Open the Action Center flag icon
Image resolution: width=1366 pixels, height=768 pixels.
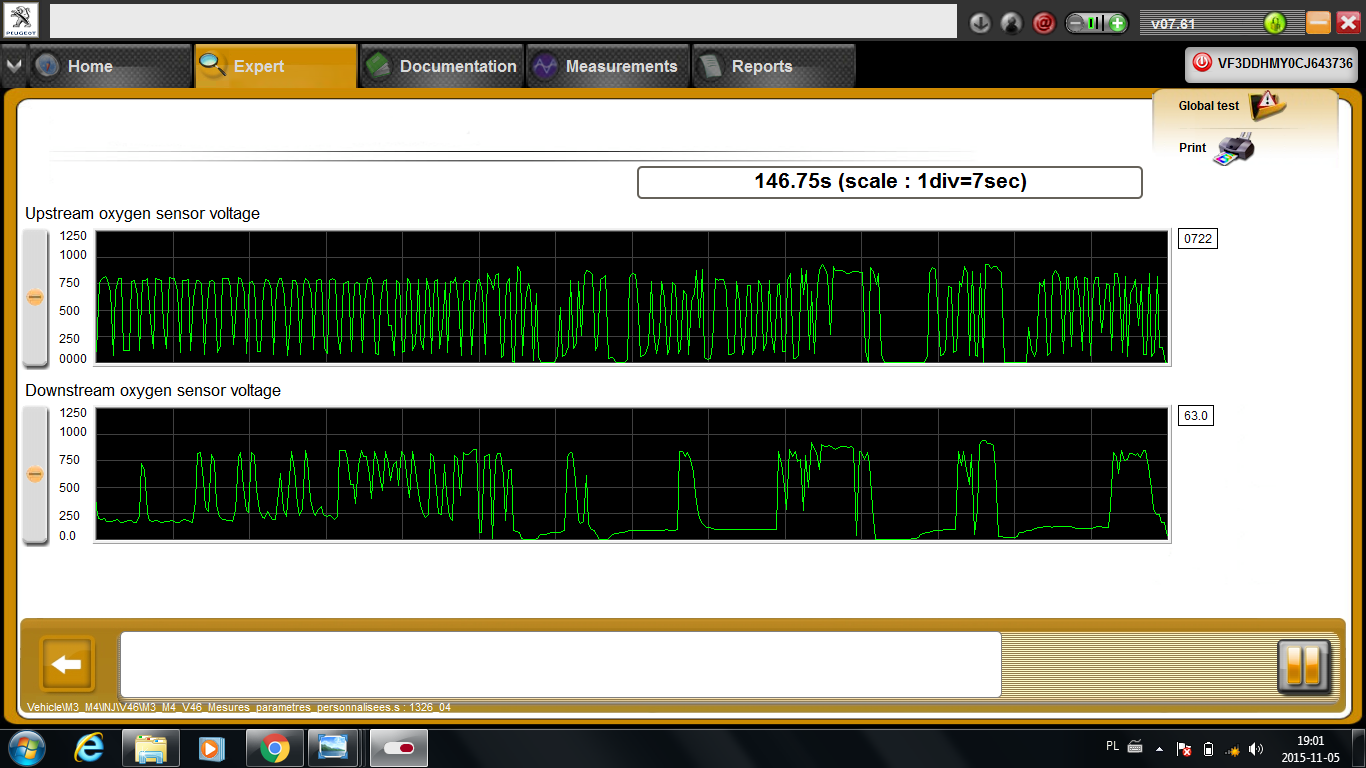(x=1184, y=748)
